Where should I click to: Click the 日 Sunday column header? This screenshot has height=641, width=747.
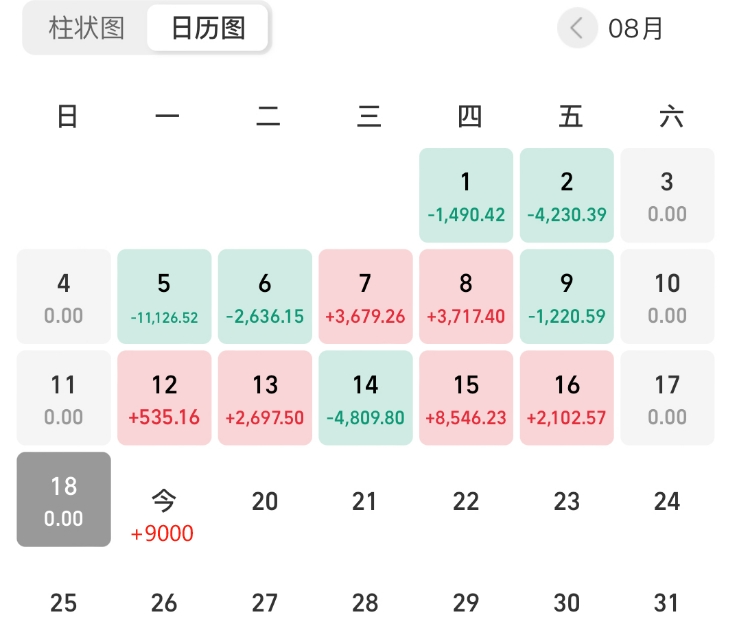pos(67,116)
